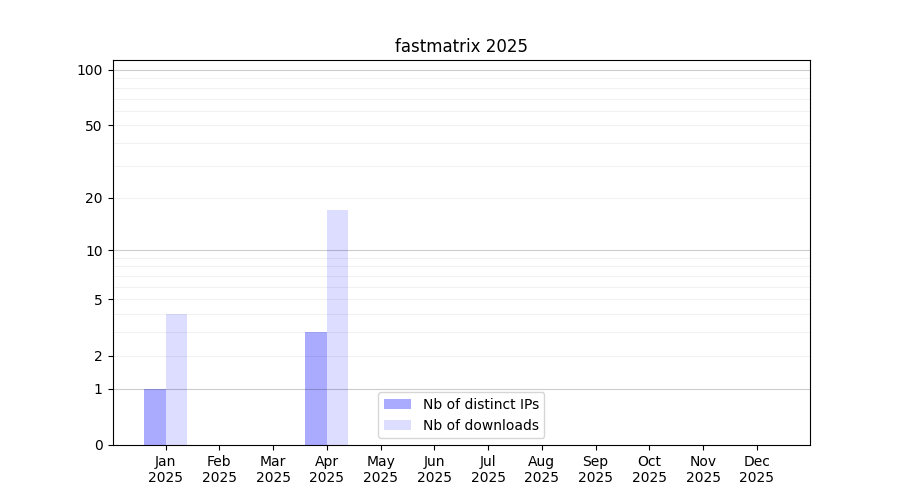
Task: Select the 'Aug 2025' x-axis label
Action: (x=542, y=469)
